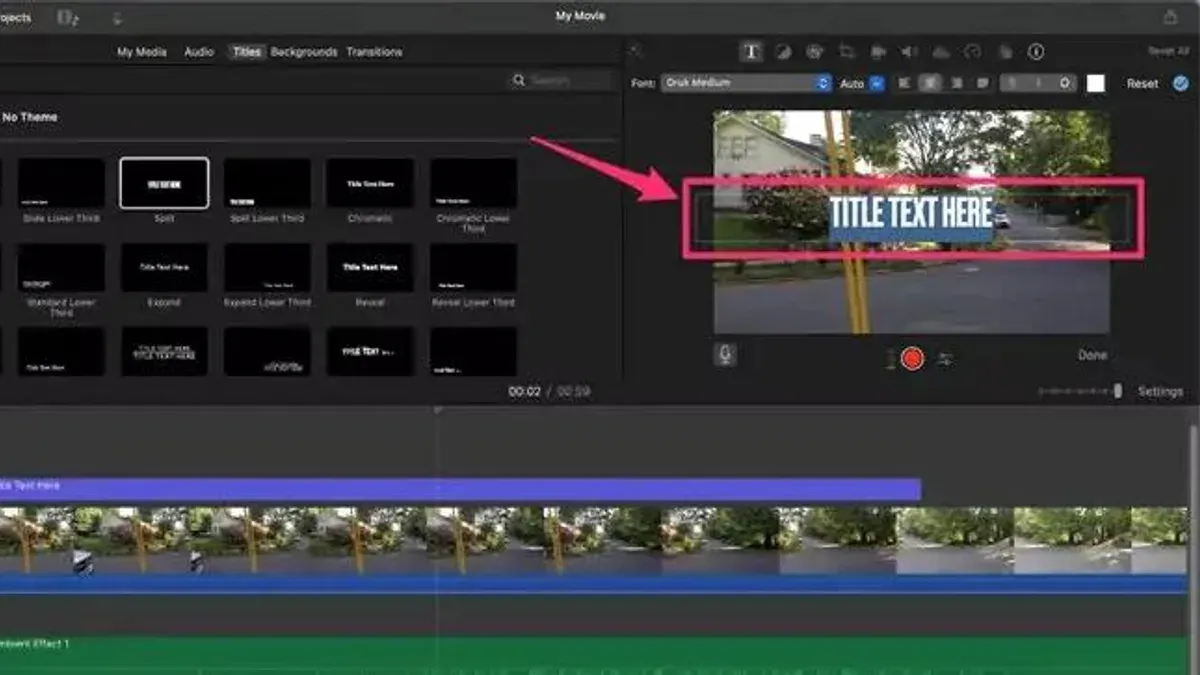This screenshot has height=675, width=1200.
Task: Choose the Reveal title thumbnail
Action: click(370, 268)
